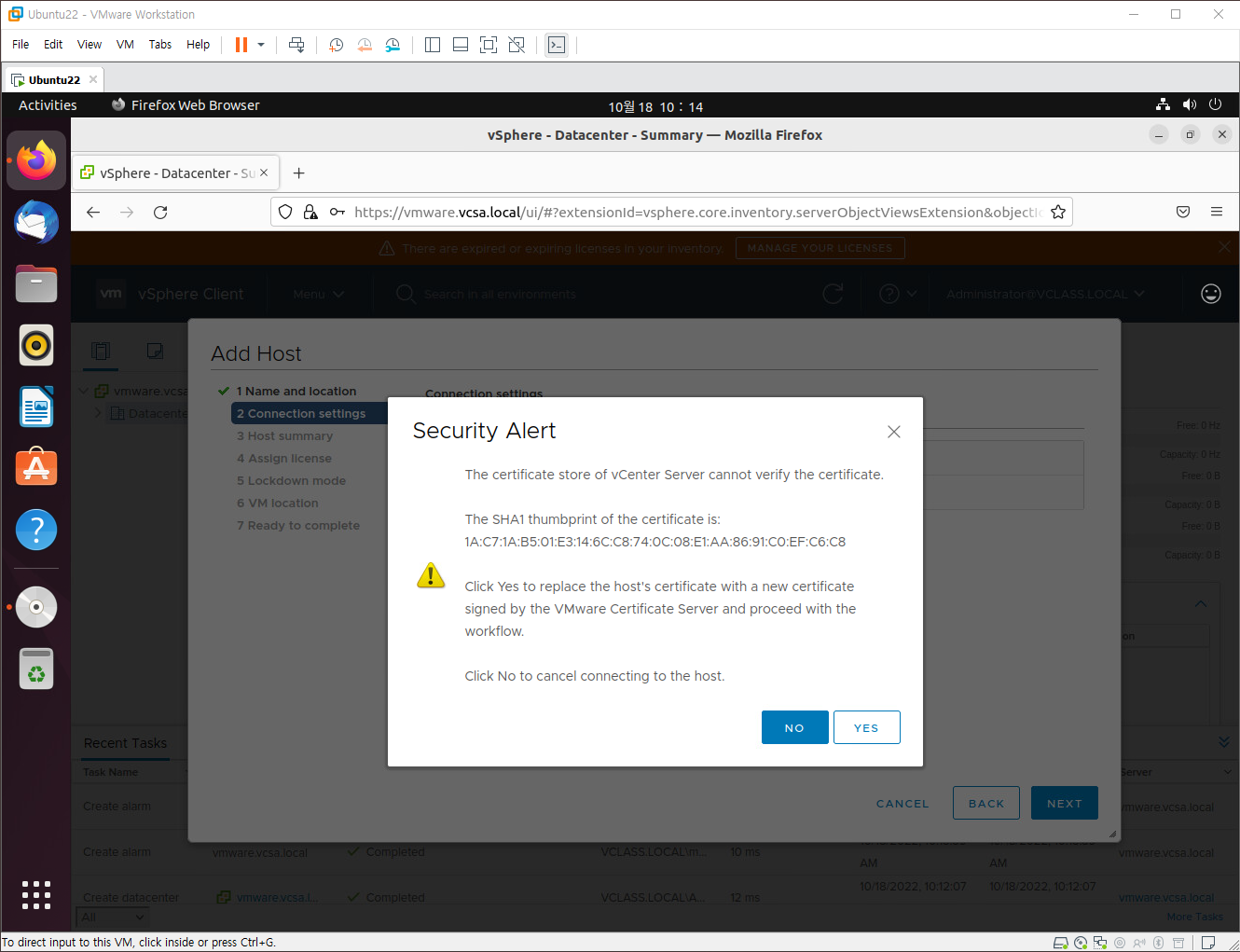Collapse the Recent Tasks panel
The height and width of the screenshot is (952, 1240).
click(x=1223, y=742)
